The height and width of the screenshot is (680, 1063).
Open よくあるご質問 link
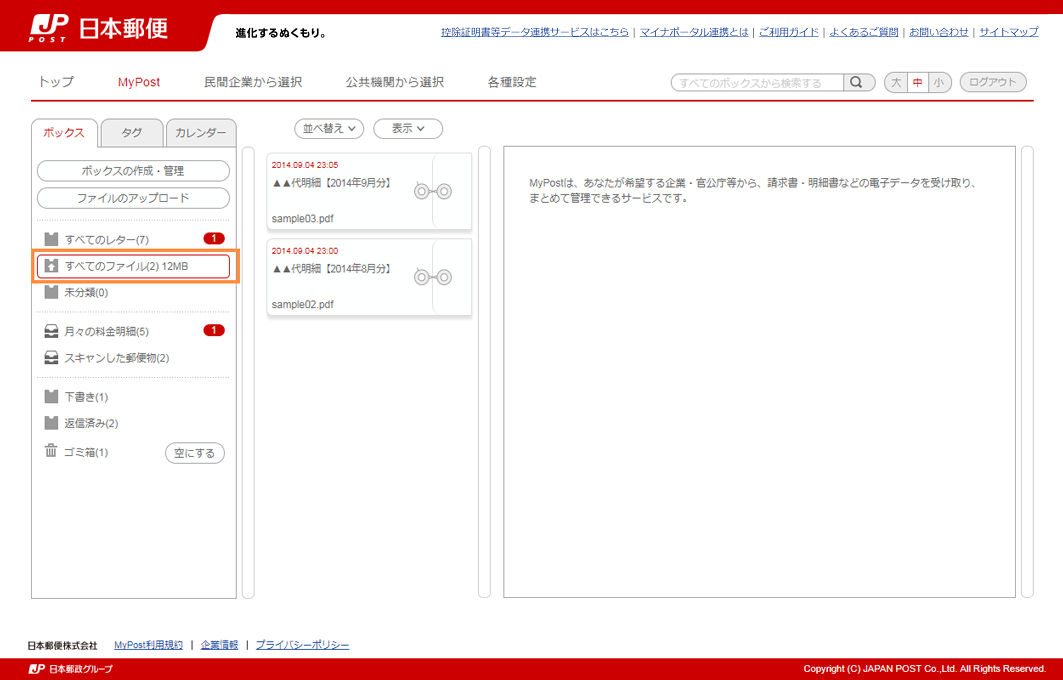click(x=864, y=32)
